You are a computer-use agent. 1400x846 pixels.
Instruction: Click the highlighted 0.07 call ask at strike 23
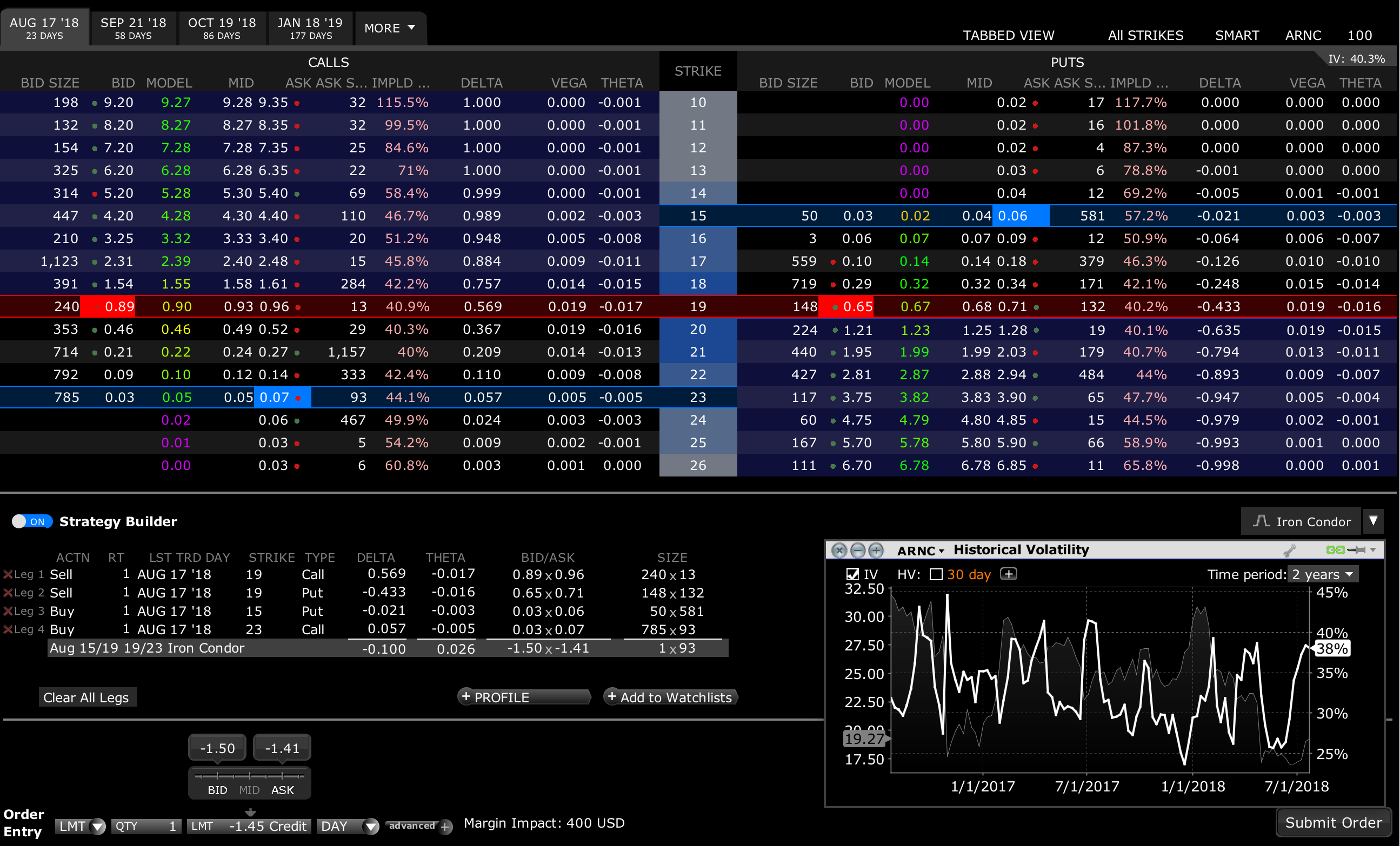tap(282, 398)
